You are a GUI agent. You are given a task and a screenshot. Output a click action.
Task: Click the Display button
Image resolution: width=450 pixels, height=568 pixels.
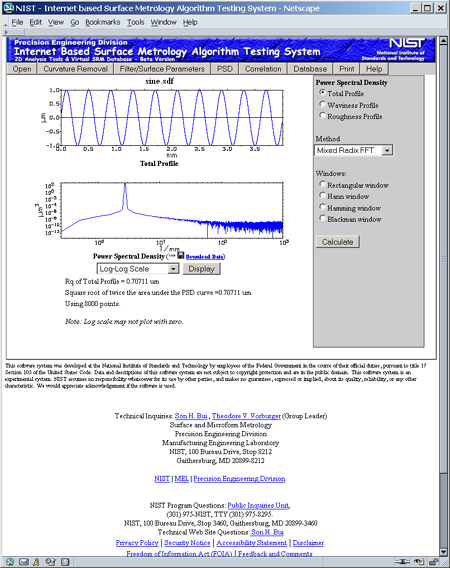[201, 269]
